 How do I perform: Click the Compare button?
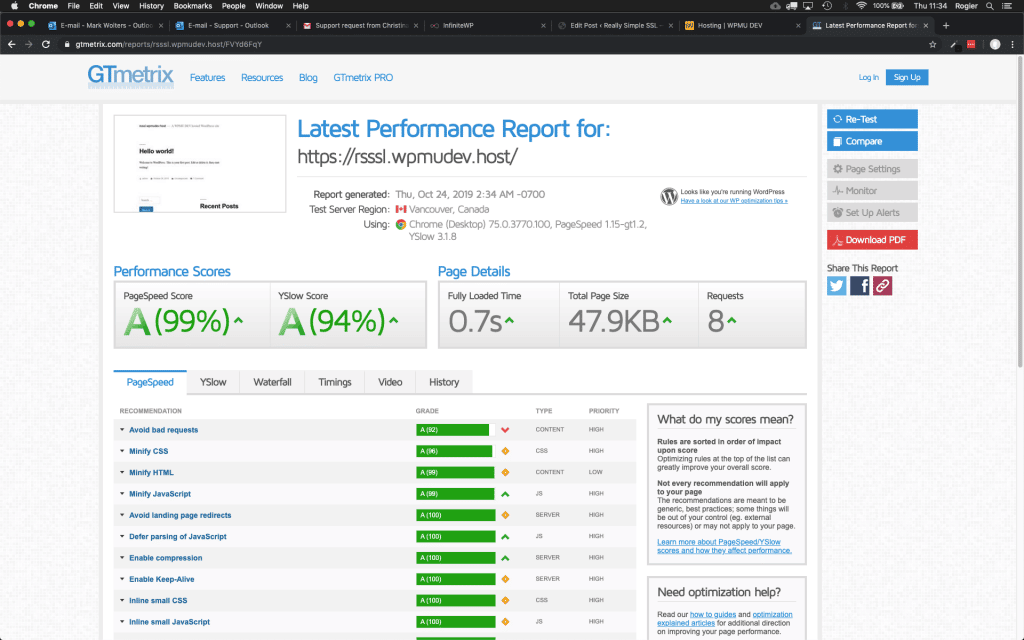pos(872,141)
